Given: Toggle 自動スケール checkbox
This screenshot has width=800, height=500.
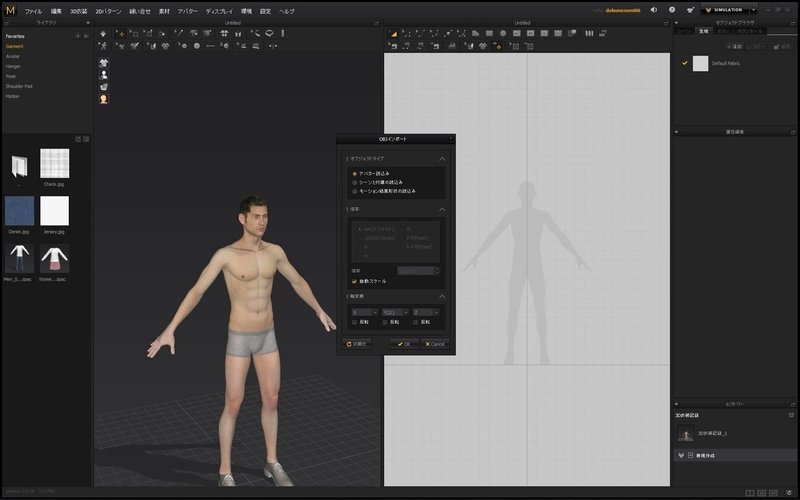Looking at the screenshot, I should pyautogui.click(x=355, y=282).
